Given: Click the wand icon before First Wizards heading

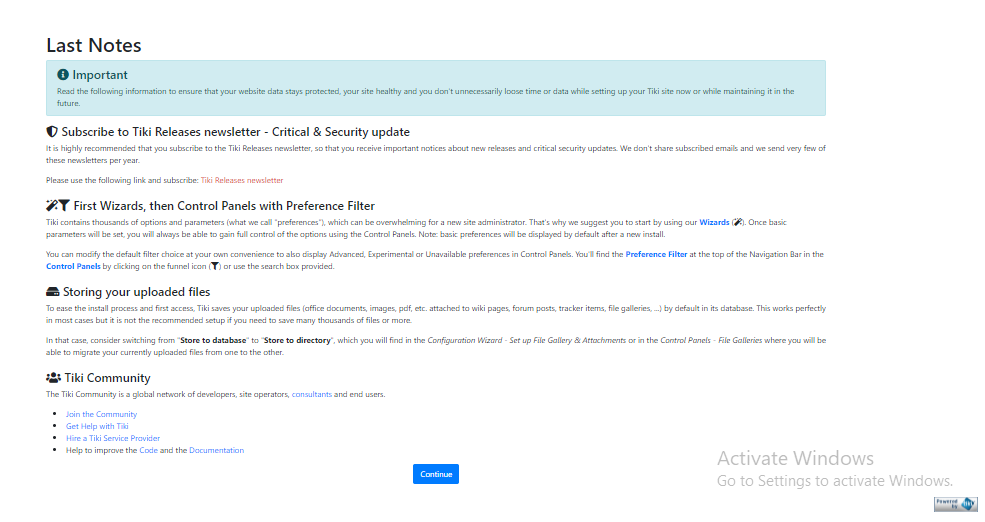Looking at the screenshot, I should [52, 205].
